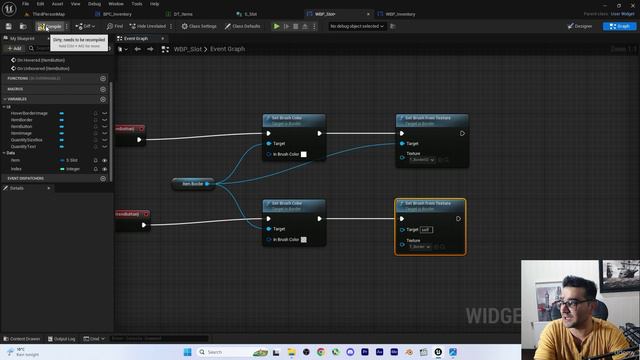640x360 pixels.
Task: Open Class Settings
Action: [199, 26]
